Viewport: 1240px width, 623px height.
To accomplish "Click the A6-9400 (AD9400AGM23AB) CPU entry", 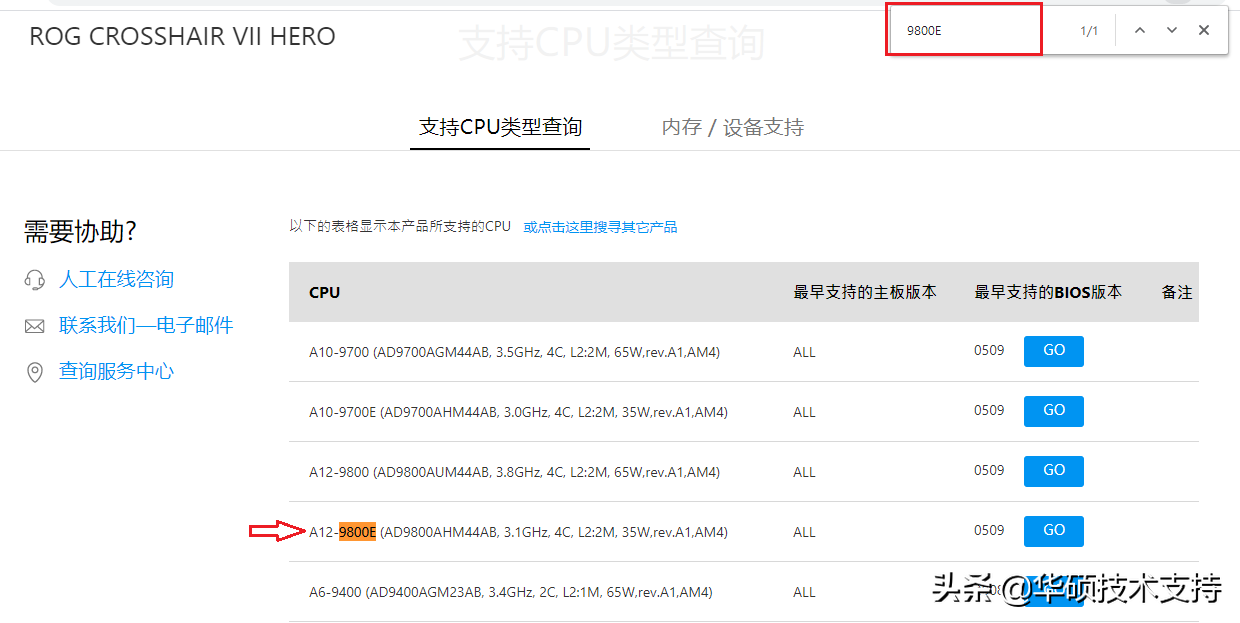I will pos(510,592).
